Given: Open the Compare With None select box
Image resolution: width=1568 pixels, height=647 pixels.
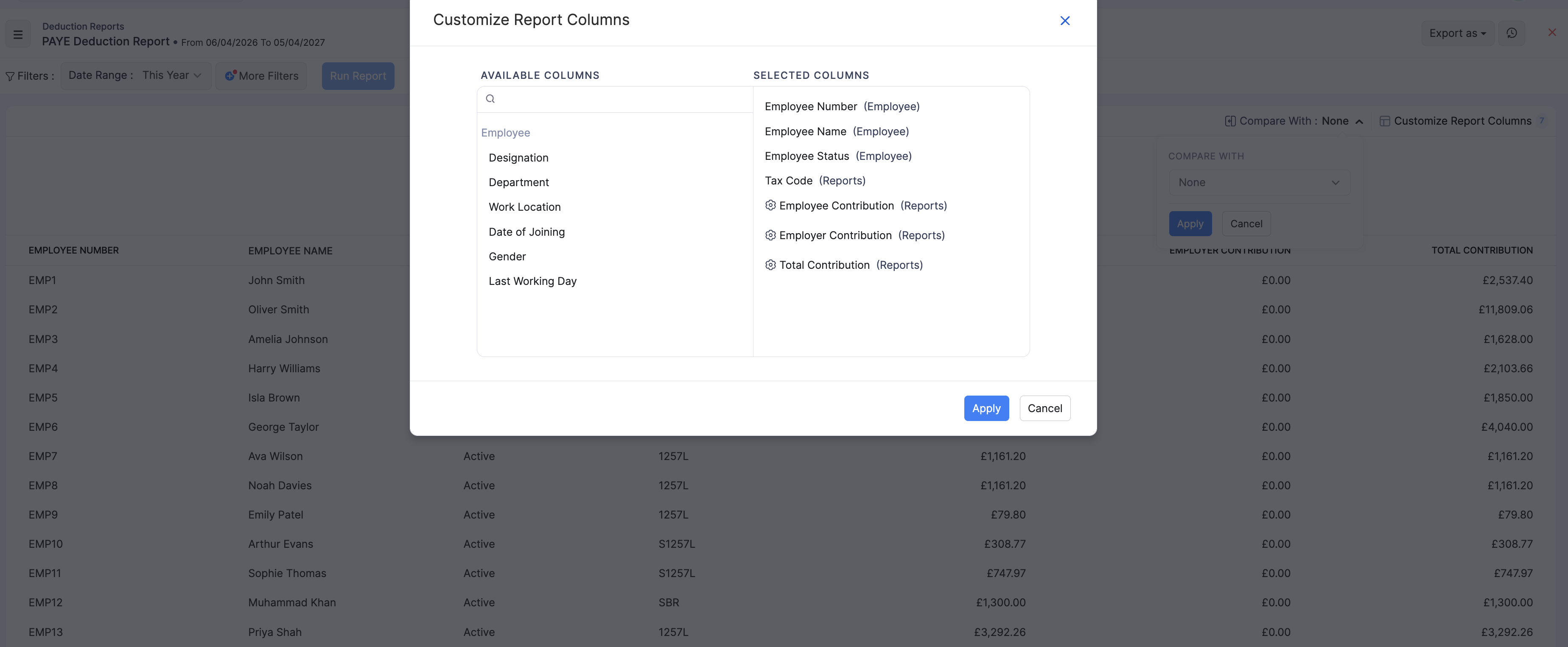Looking at the screenshot, I should pos(1259,182).
